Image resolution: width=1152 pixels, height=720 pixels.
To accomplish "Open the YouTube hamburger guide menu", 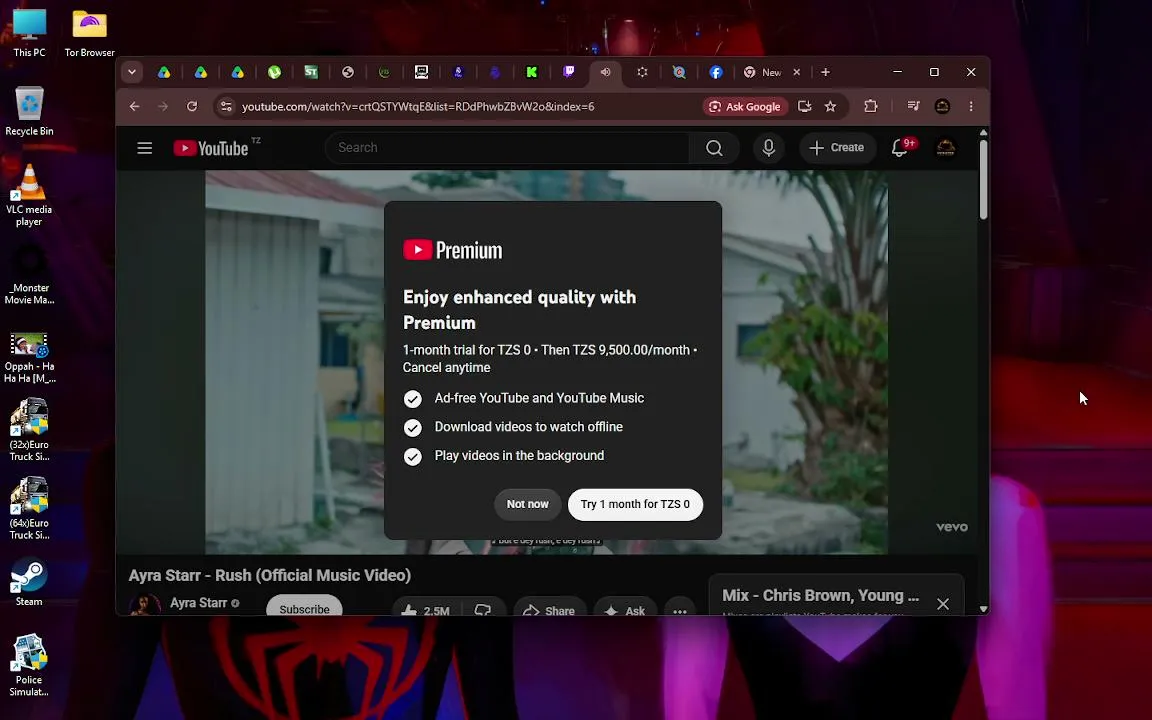I will click(145, 148).
